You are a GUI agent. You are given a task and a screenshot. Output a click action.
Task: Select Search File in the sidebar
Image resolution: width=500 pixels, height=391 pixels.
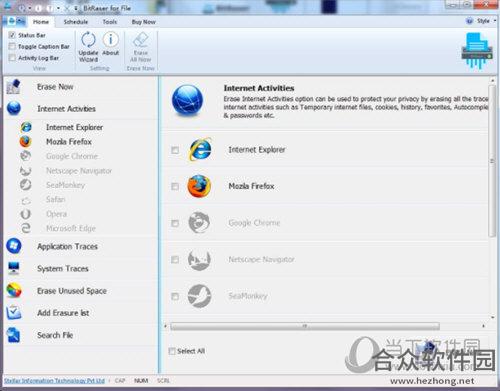tap(81, 335)
